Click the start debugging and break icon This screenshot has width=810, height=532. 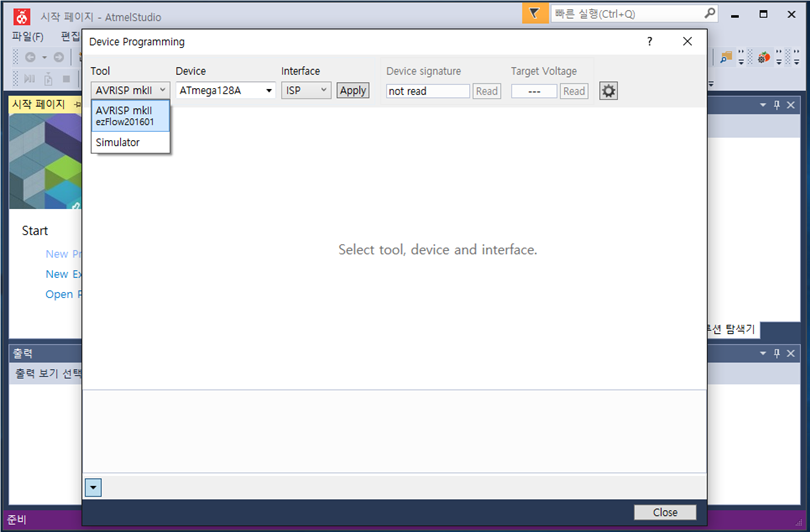30,79
